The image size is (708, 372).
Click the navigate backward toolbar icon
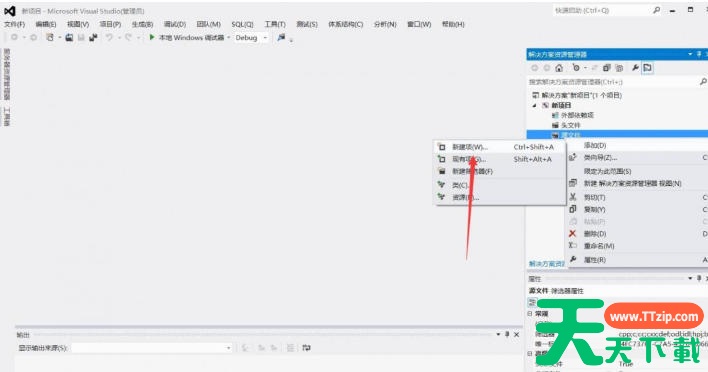coord(14,37)
